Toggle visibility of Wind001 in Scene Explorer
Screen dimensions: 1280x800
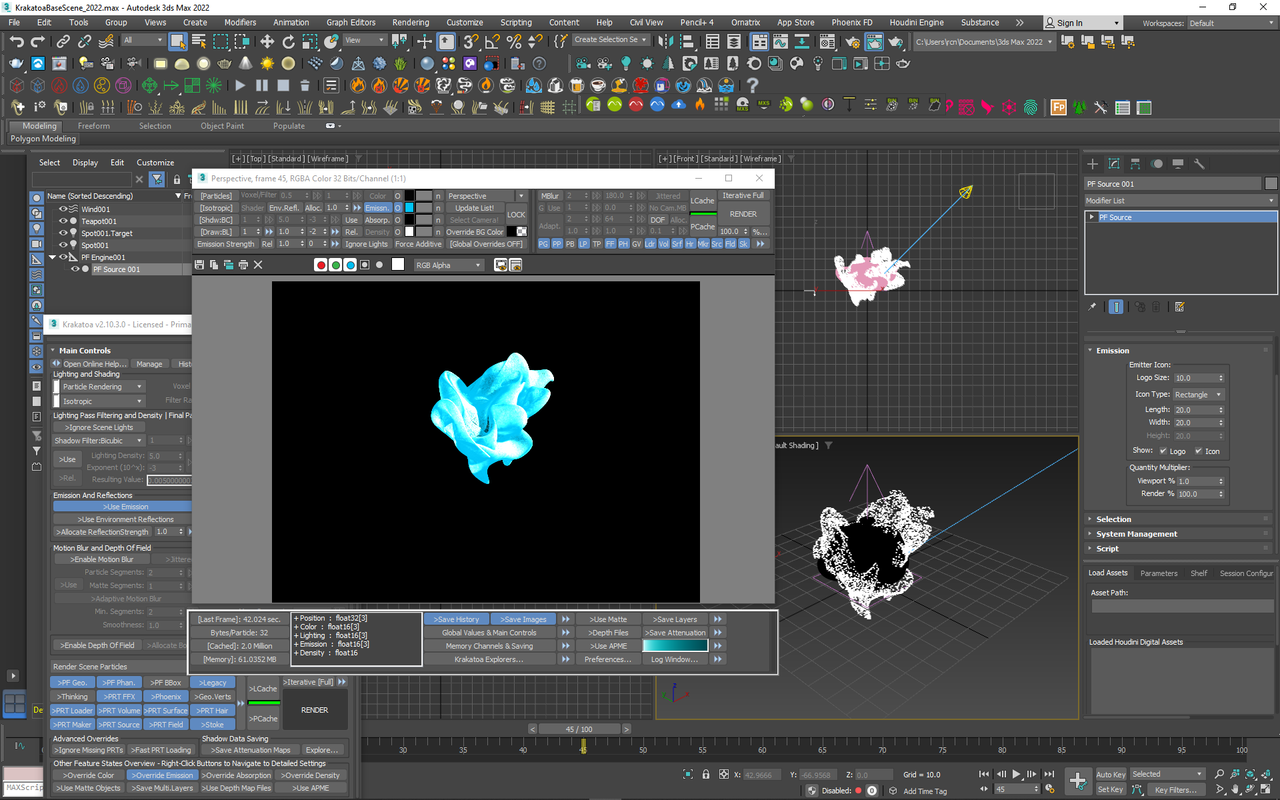63,209
